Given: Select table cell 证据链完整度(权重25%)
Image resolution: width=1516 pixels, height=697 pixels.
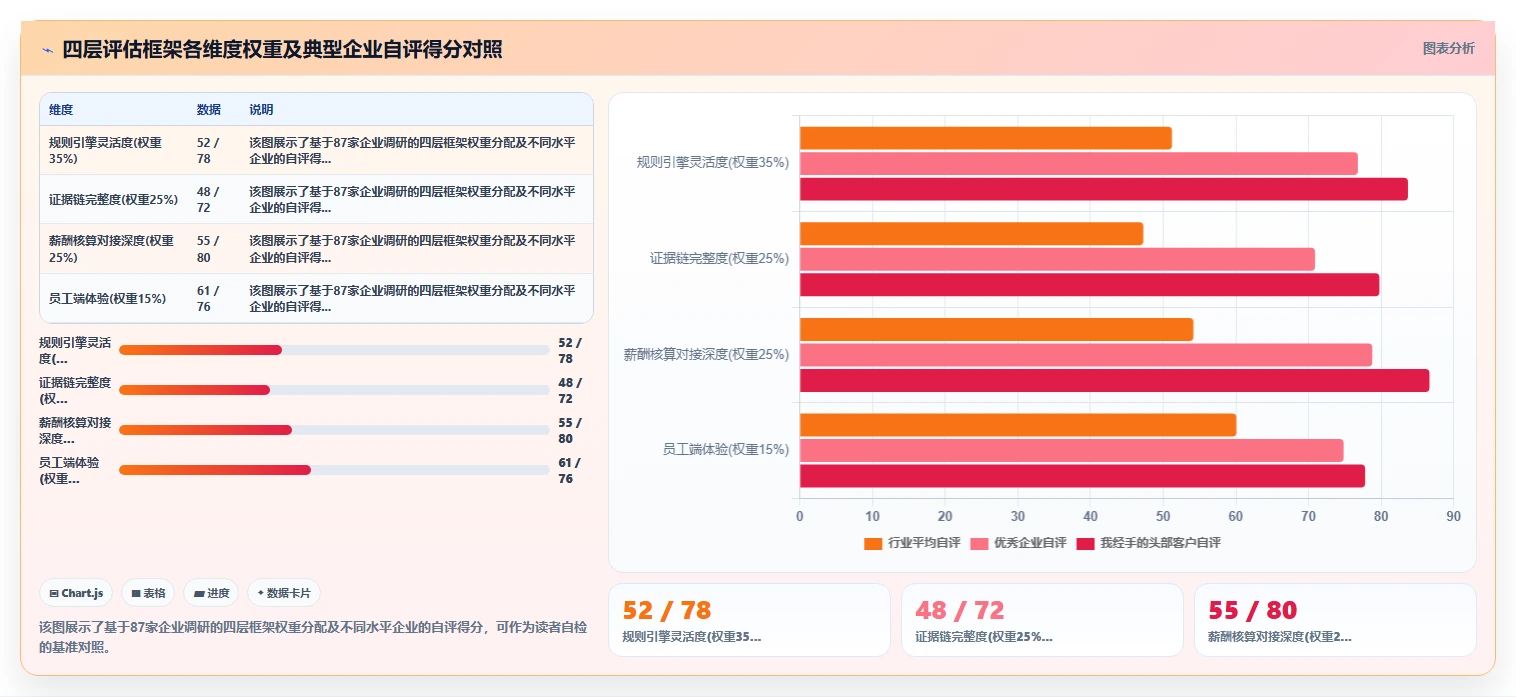Looking at the screenshot, I should [113, 200].
